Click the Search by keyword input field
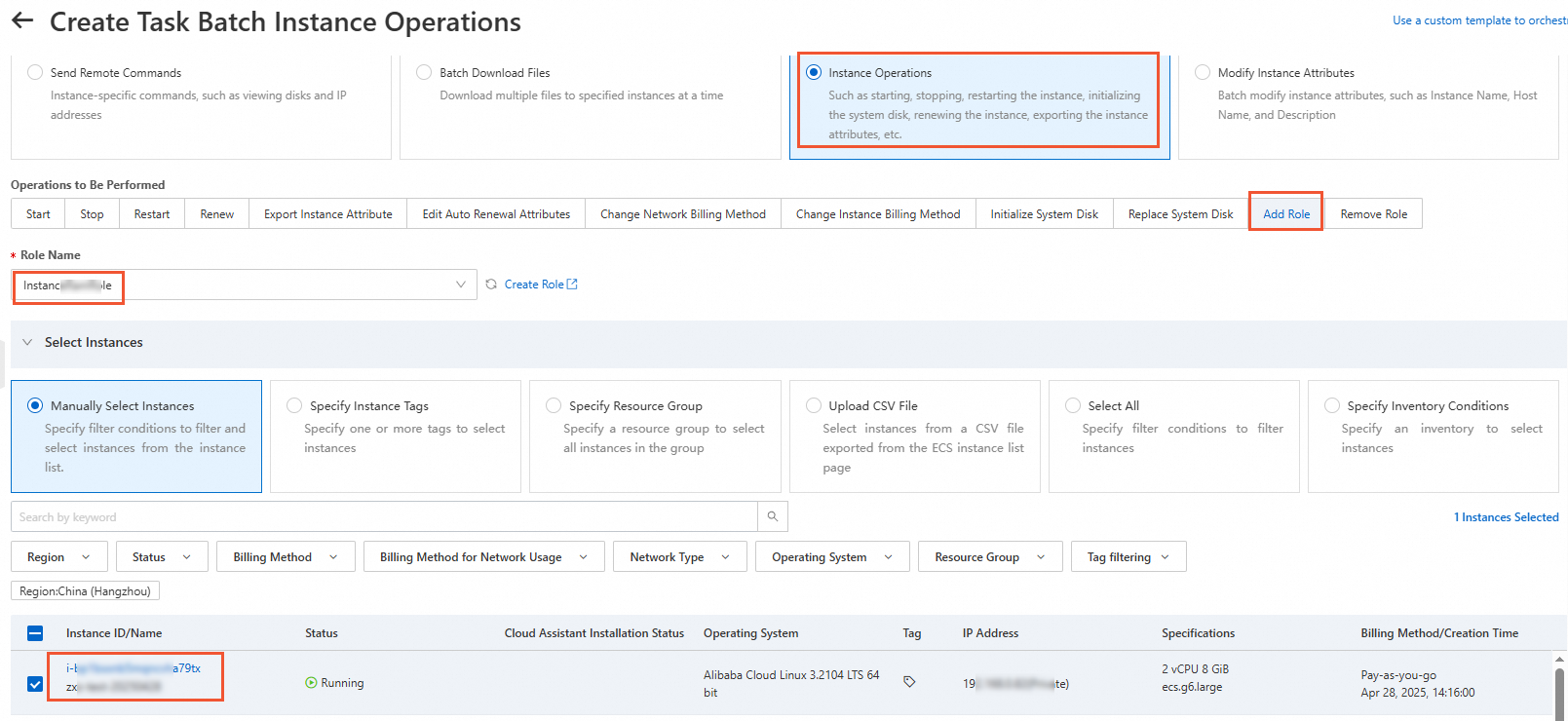This screenshot has height=721, width=1568. [x=384, y=516]
